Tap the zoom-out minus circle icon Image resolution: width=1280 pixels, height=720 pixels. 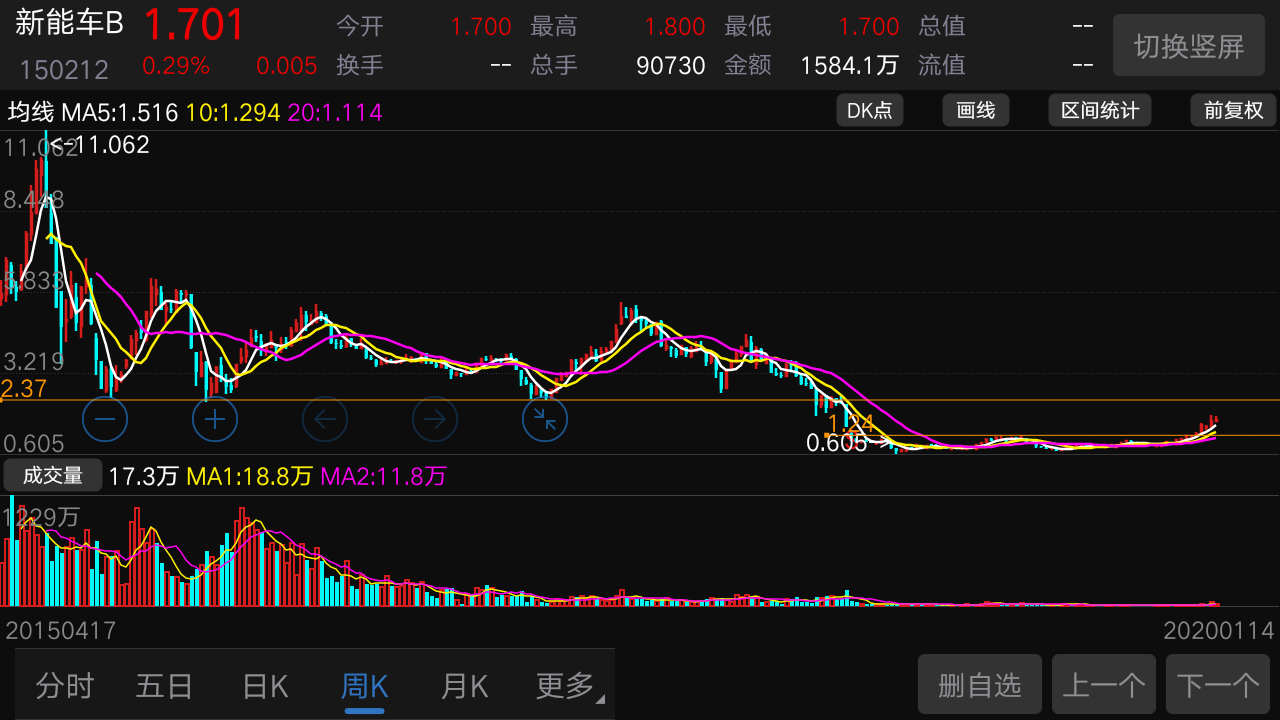click(105, 419)
